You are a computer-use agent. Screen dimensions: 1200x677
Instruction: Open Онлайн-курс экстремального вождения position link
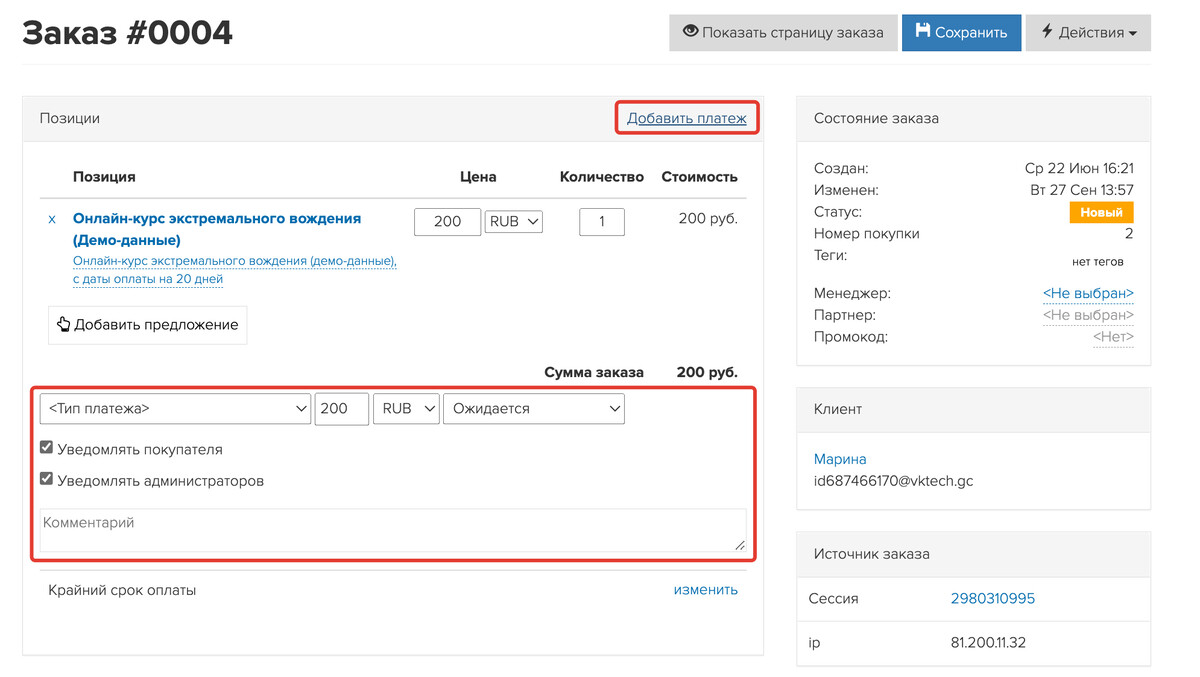pyautogui.click(x=217, y=229)
